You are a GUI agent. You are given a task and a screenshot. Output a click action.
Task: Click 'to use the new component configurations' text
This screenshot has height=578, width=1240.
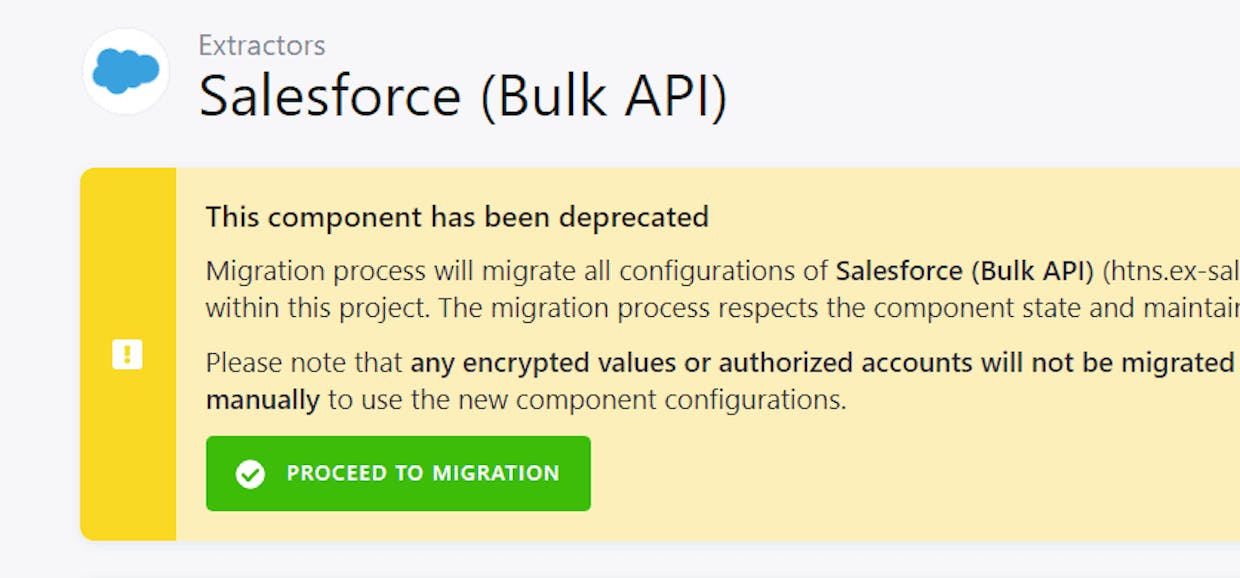(x=587, y=401)
